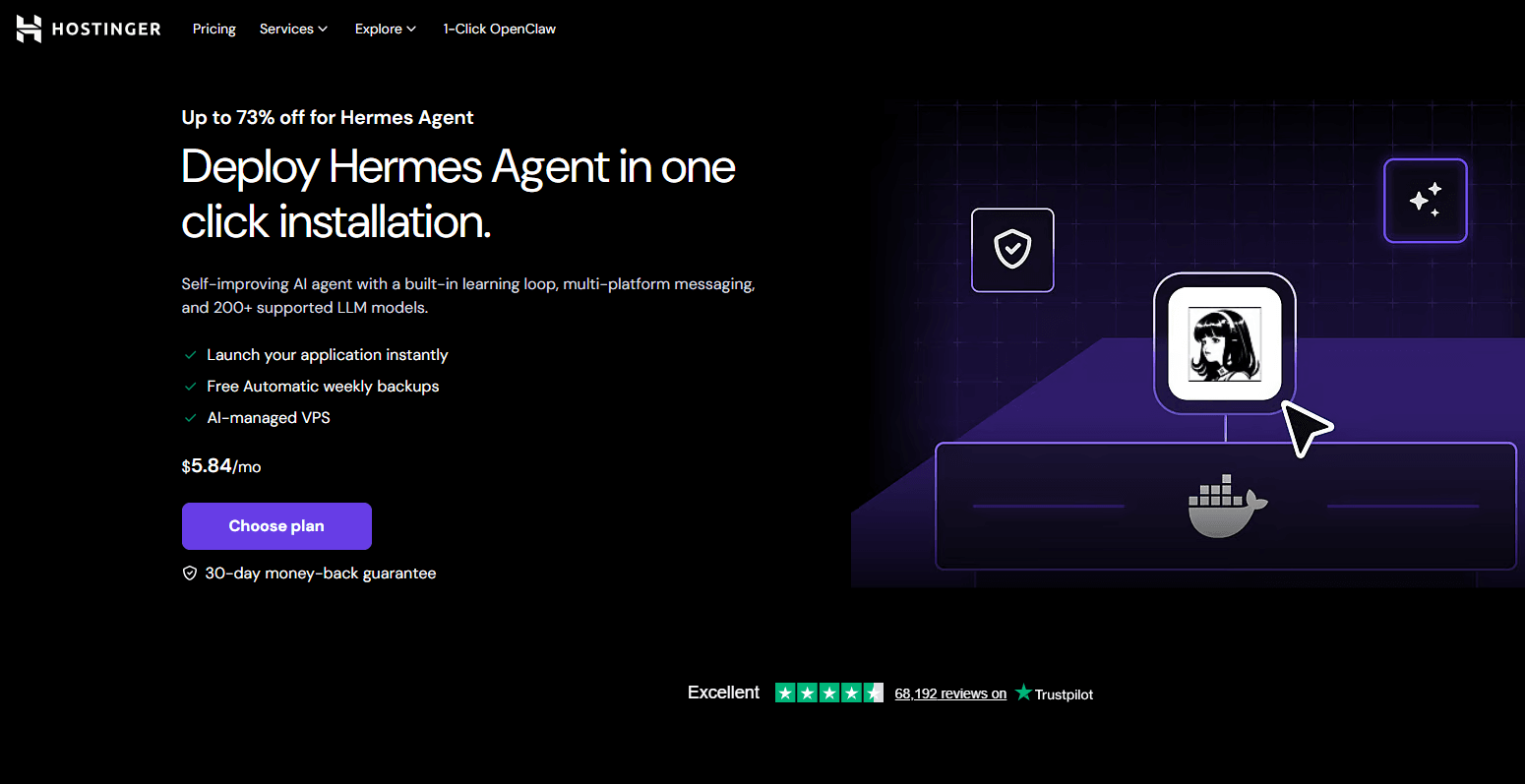The image size is (1525, 784).
Task: Click 'Launch your application instantly' text
Action: pyautogui.click(x=328, y=355)
